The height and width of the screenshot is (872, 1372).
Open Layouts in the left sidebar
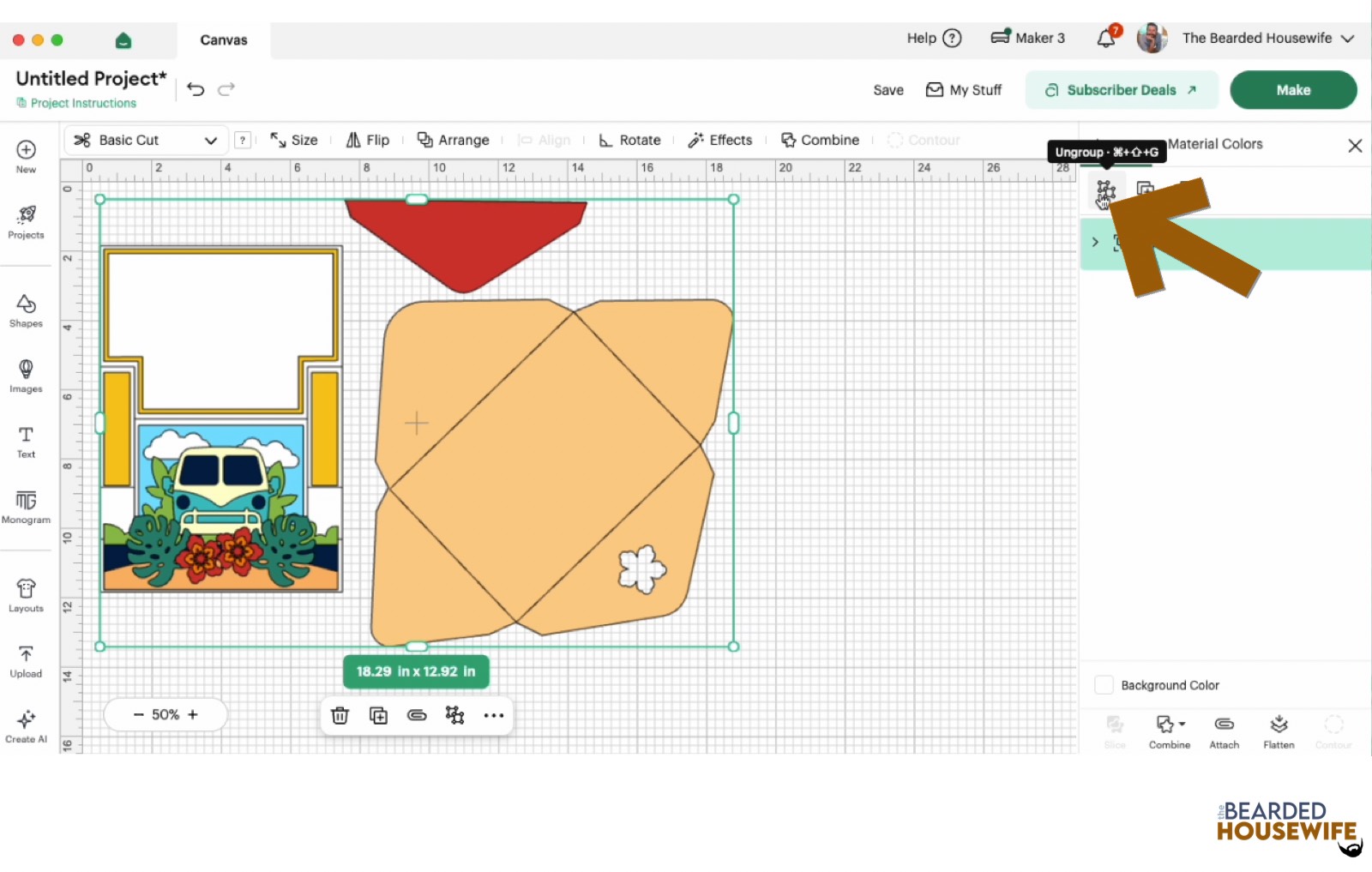click(26, 595)
